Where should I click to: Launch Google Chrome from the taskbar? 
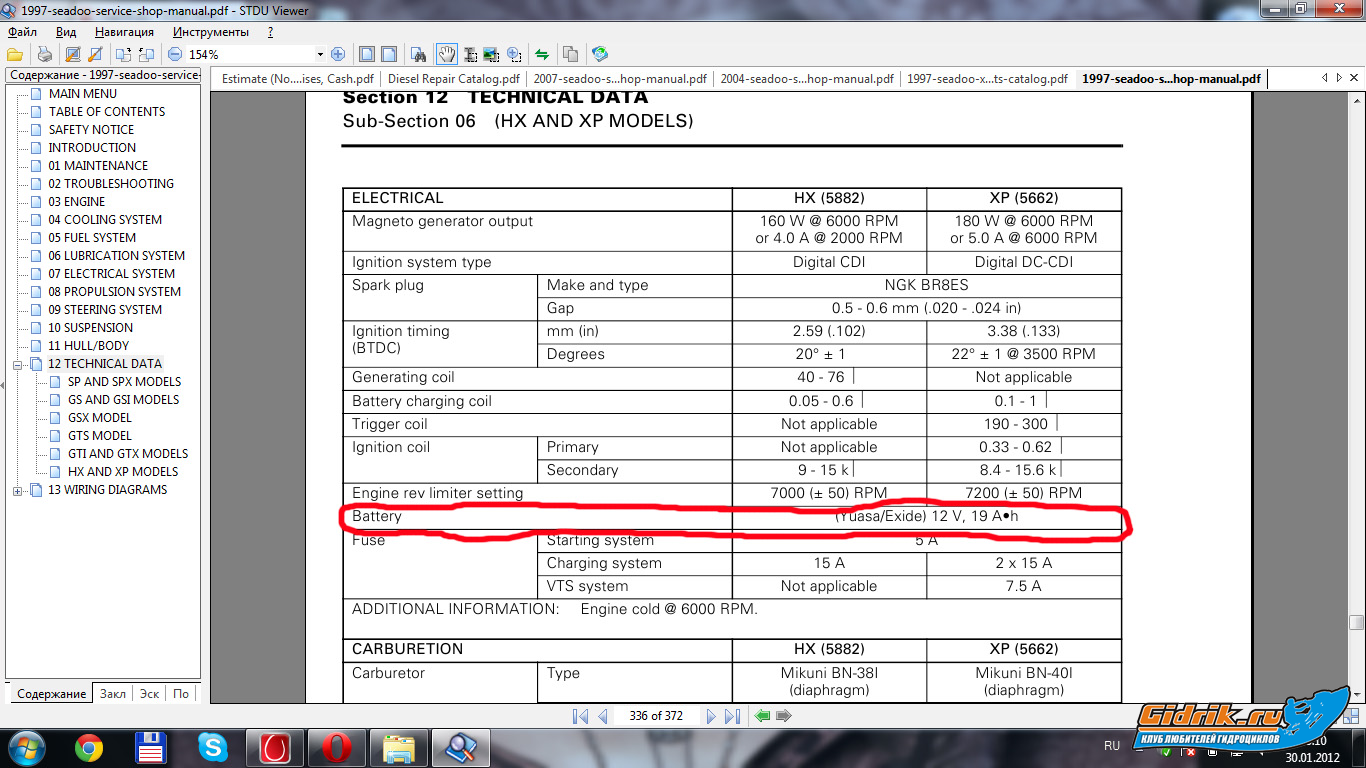tap(89, 747)
